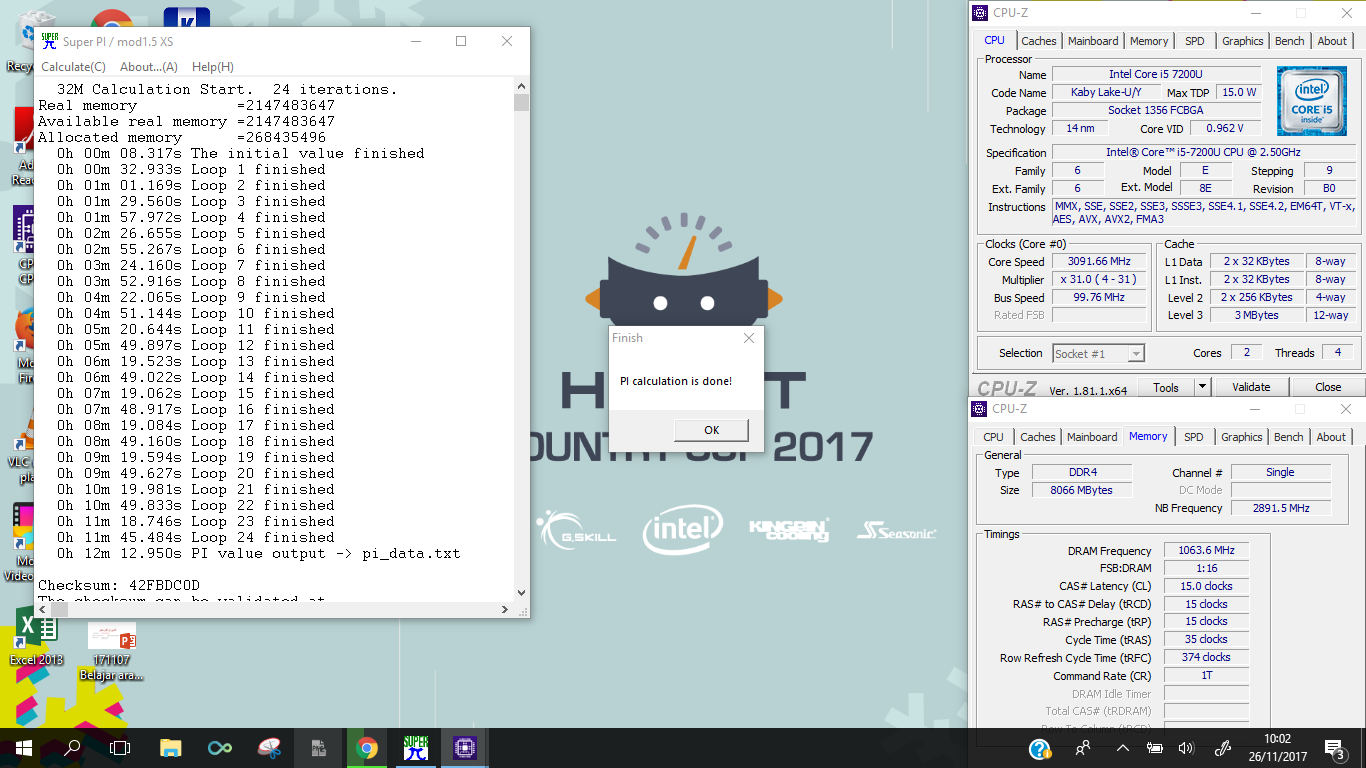This screenshot has height=768, width=1366.
Task: Click upper CPU-Z window title icon
Action: [980, 13]
